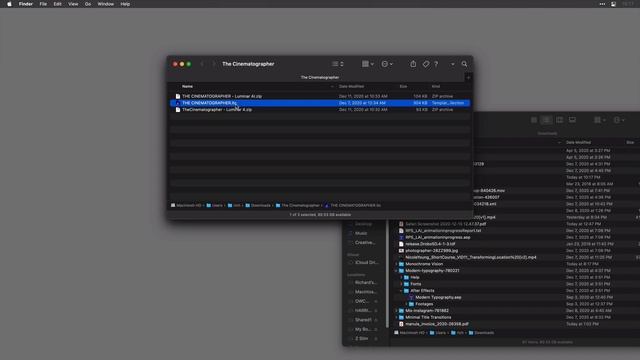Select "TheCinematographer - Luminar 4.zip" file

coord(320,110)
